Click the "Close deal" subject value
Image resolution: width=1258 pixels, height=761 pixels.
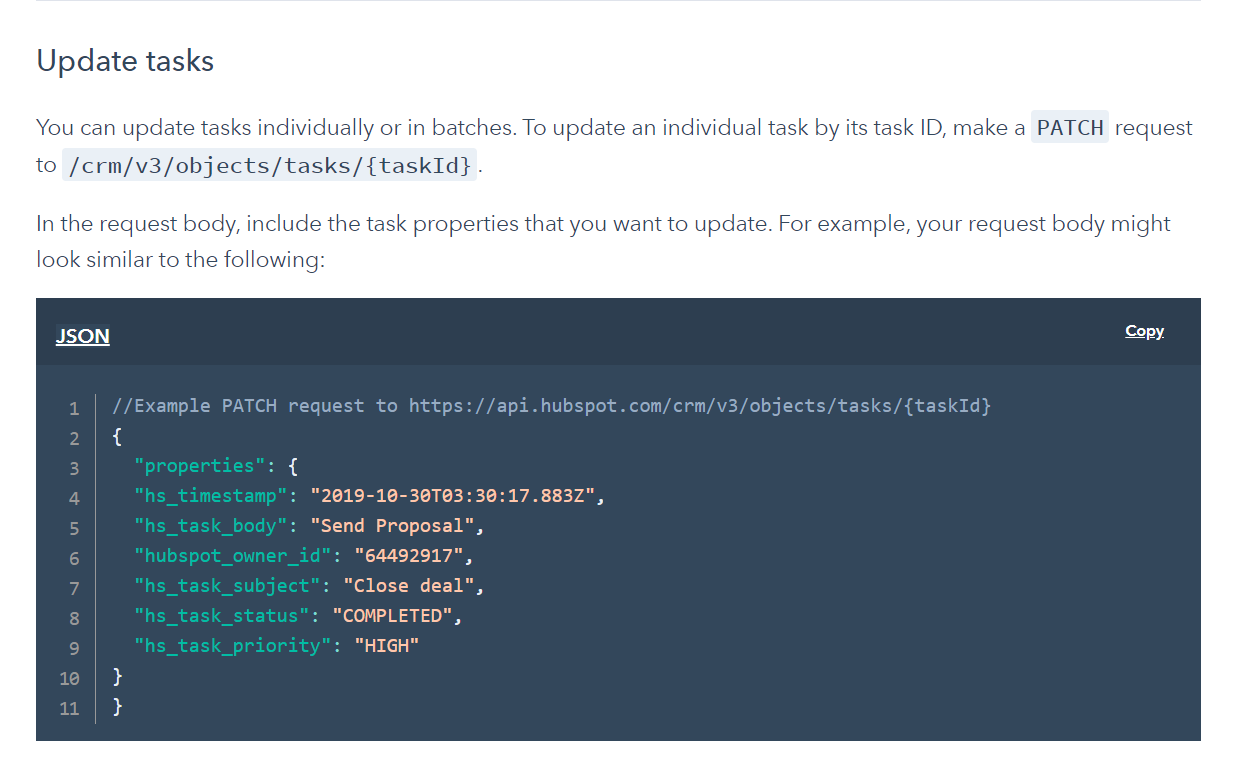[409, 586]
